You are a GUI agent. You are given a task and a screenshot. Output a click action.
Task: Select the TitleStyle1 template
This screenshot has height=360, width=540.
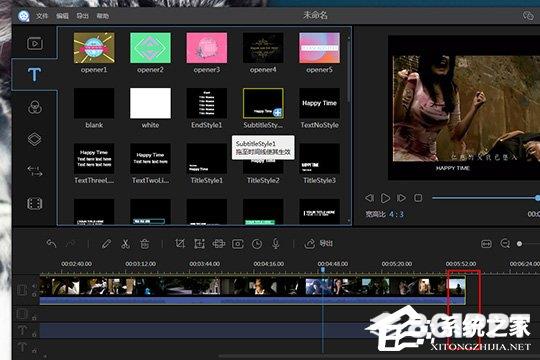click(207, 159)
